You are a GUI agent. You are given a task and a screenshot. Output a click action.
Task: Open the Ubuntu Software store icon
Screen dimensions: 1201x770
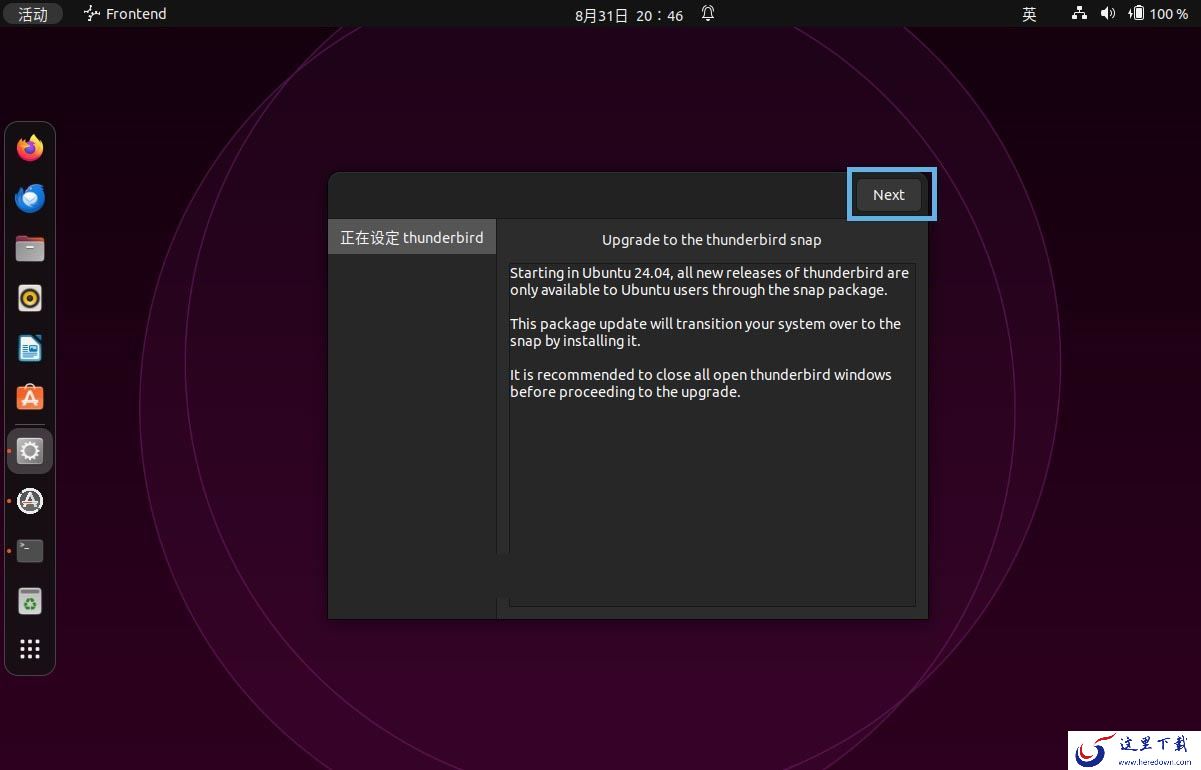(x=30, y=399)
